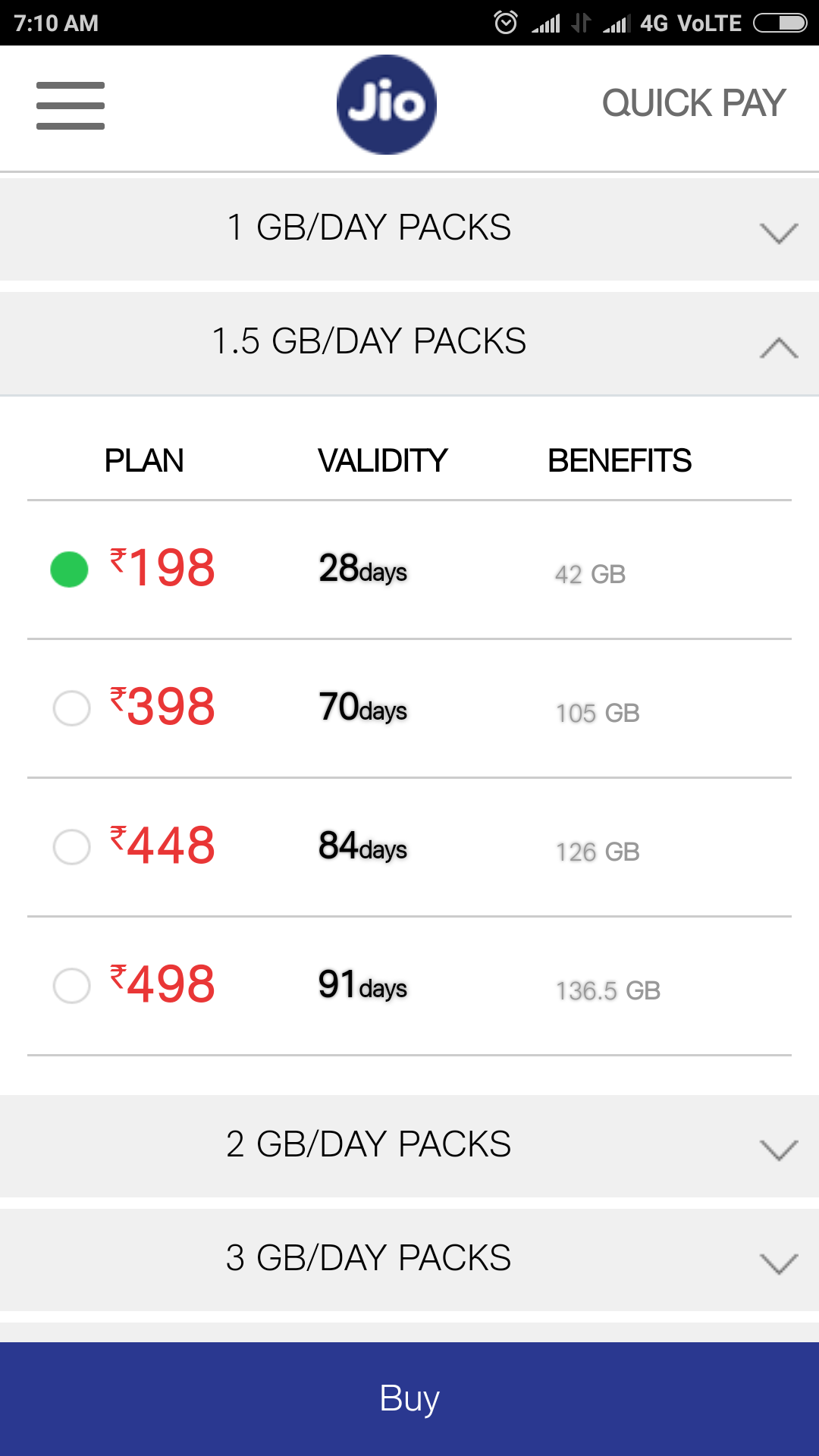Tap the PLAN column header
Viewport: 819px width, 1456px height.
click(x=144, y=461)
